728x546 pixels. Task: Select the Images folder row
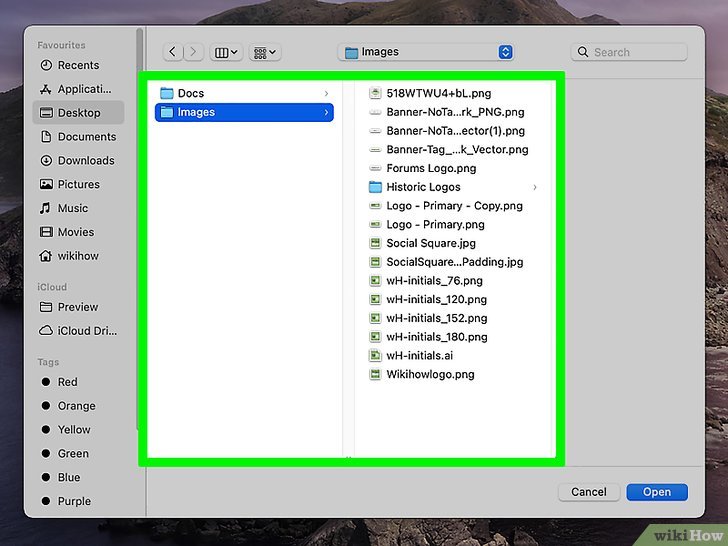[x=244, y=112]
